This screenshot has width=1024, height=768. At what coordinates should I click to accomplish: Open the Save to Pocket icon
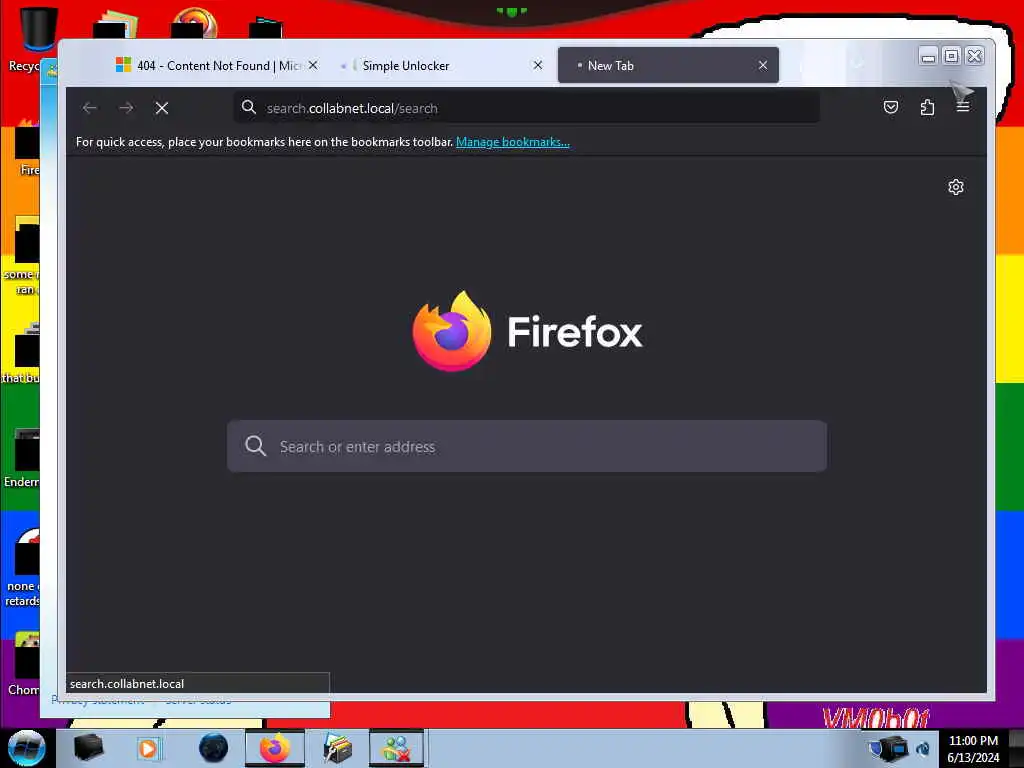[x=891, y=107]
